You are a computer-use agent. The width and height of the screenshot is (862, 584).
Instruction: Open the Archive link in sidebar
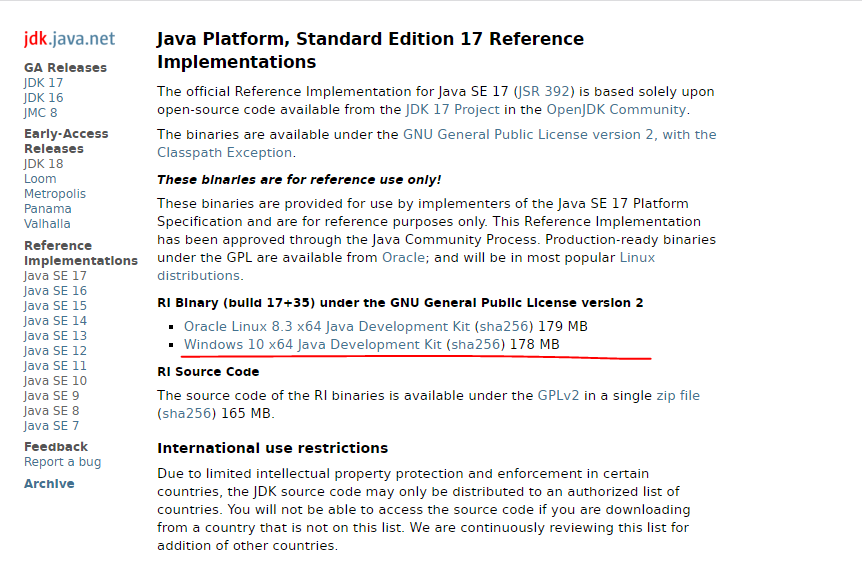tap(49, 484)
